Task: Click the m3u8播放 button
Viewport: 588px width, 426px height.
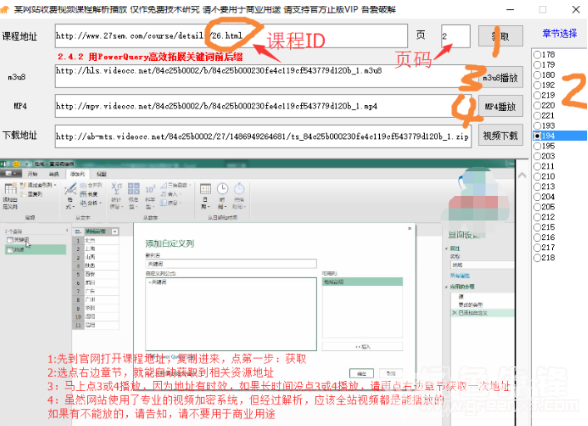Action: pos(501,78)
